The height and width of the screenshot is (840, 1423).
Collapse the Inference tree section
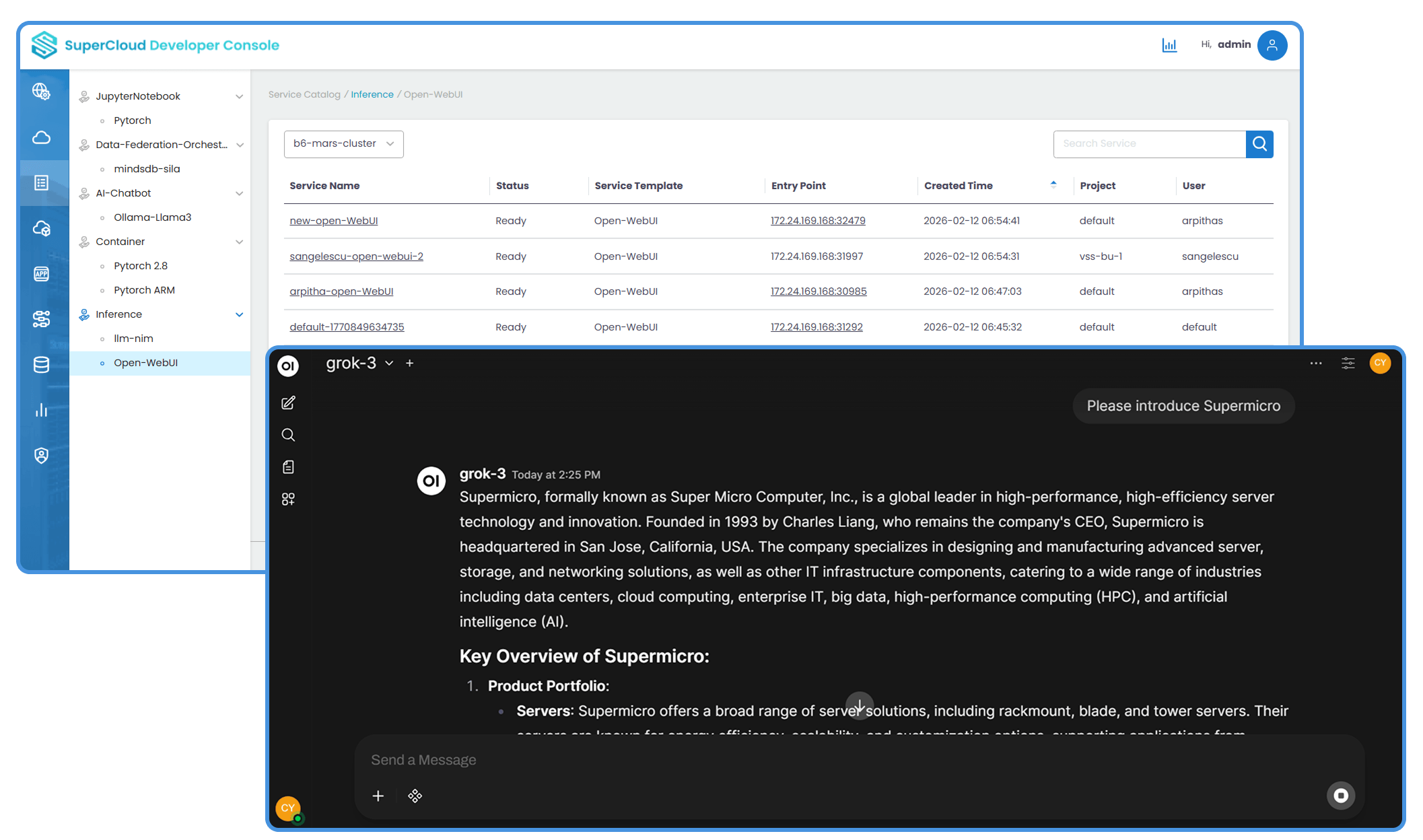tap(239, 314)
